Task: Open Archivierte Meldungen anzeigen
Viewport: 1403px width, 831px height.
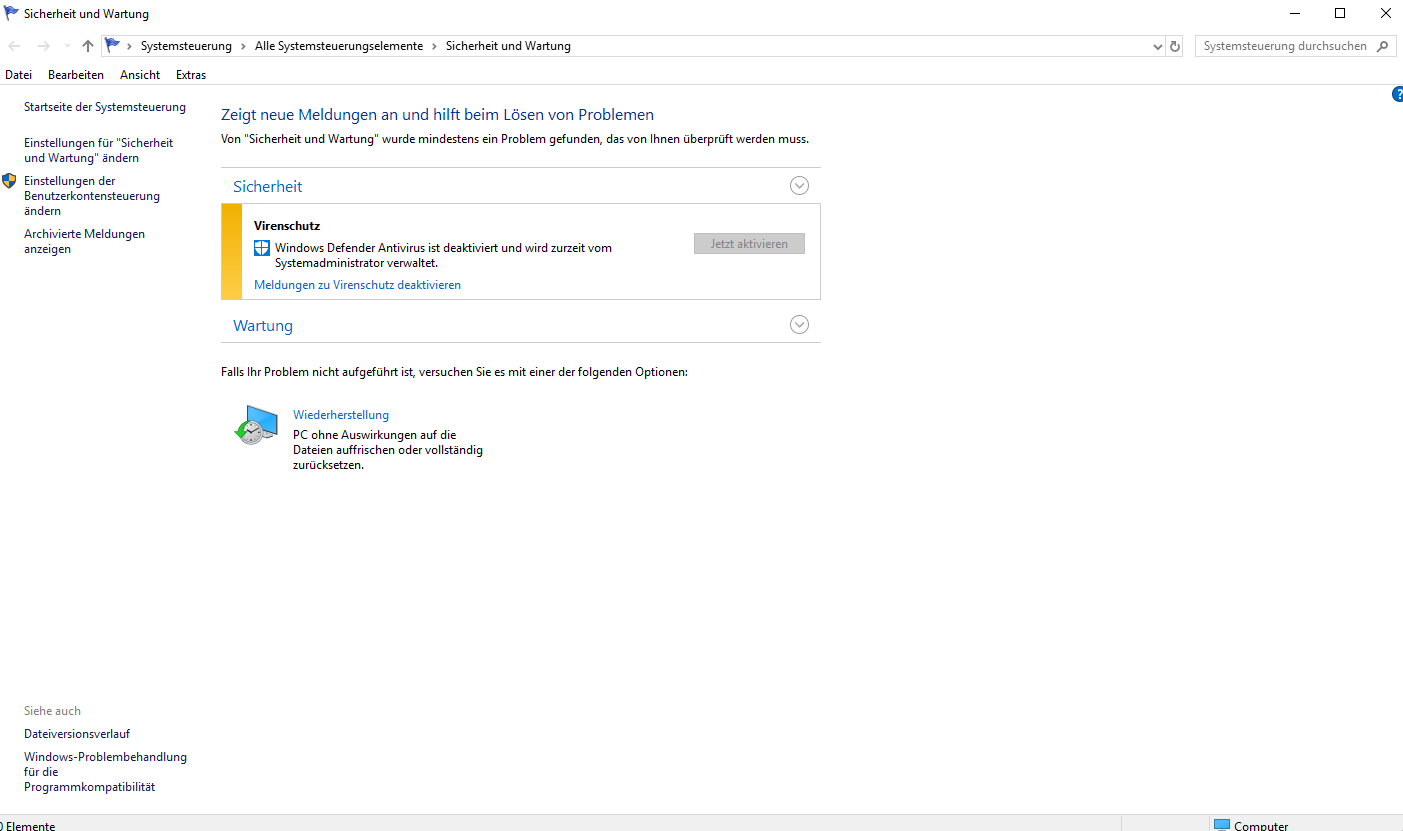Action: (84, 241)
